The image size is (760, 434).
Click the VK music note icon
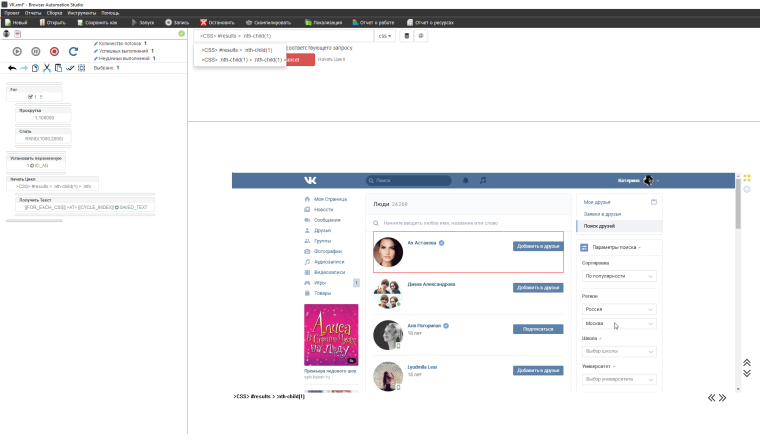483,181
